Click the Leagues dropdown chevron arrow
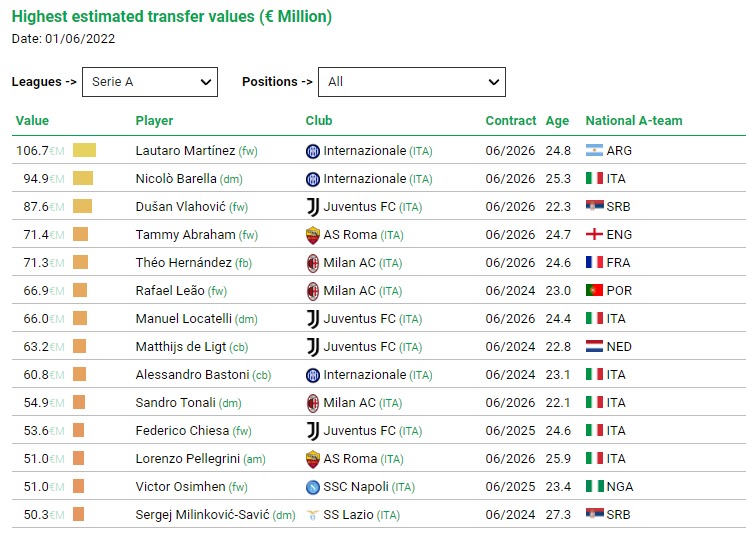 click(206, 82)
